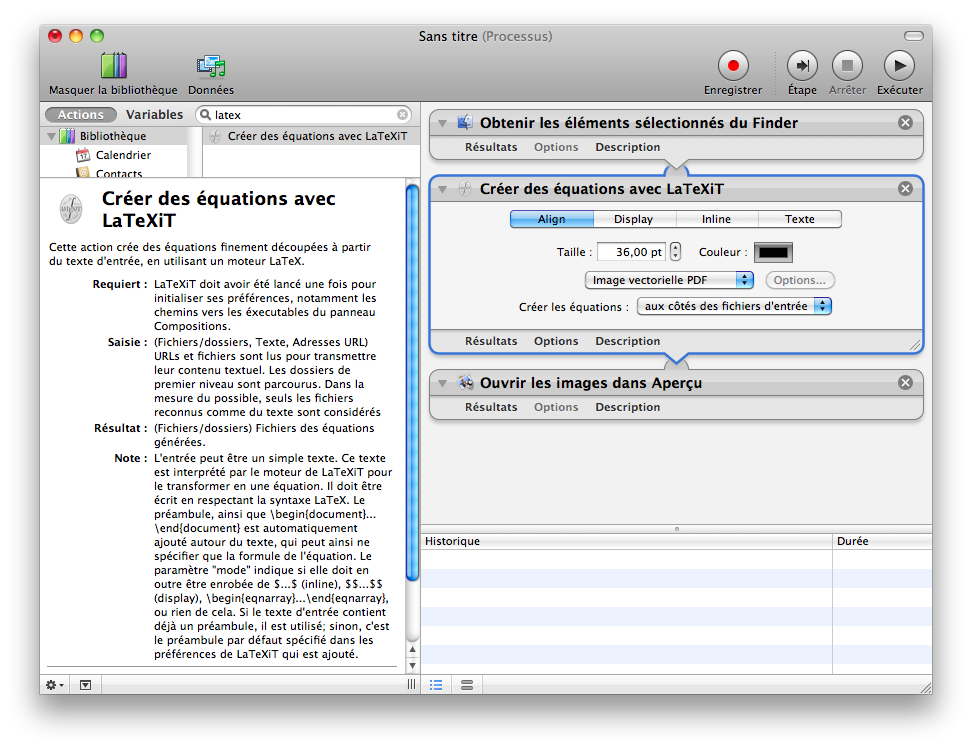Show the variables list view icon
The height and width of the screenshot is (749, 972).
pyautogui.click(x=467, y=685)
